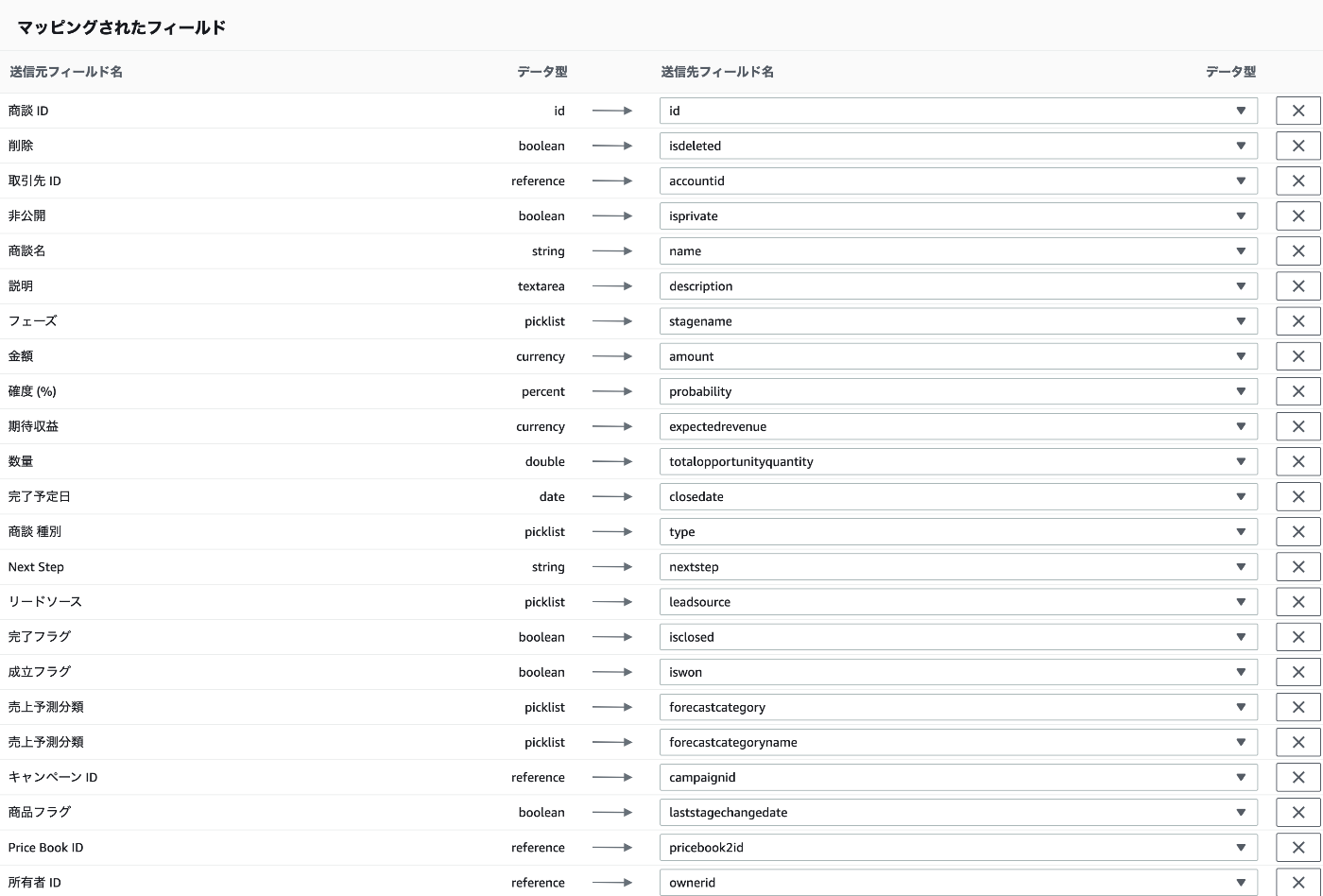The width and height of the screenshot is (1323, 896).
Task: Open the isclosed destination dropdown
Action: click(x=958, y=636)
